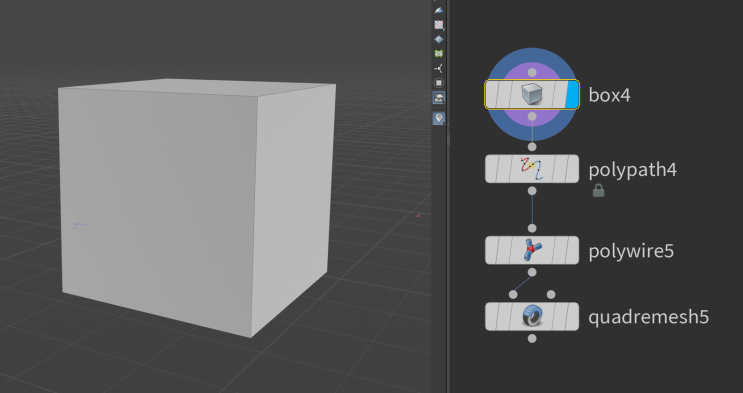Click the input connector above box4

pyautogui.click(x=532, y=73)
